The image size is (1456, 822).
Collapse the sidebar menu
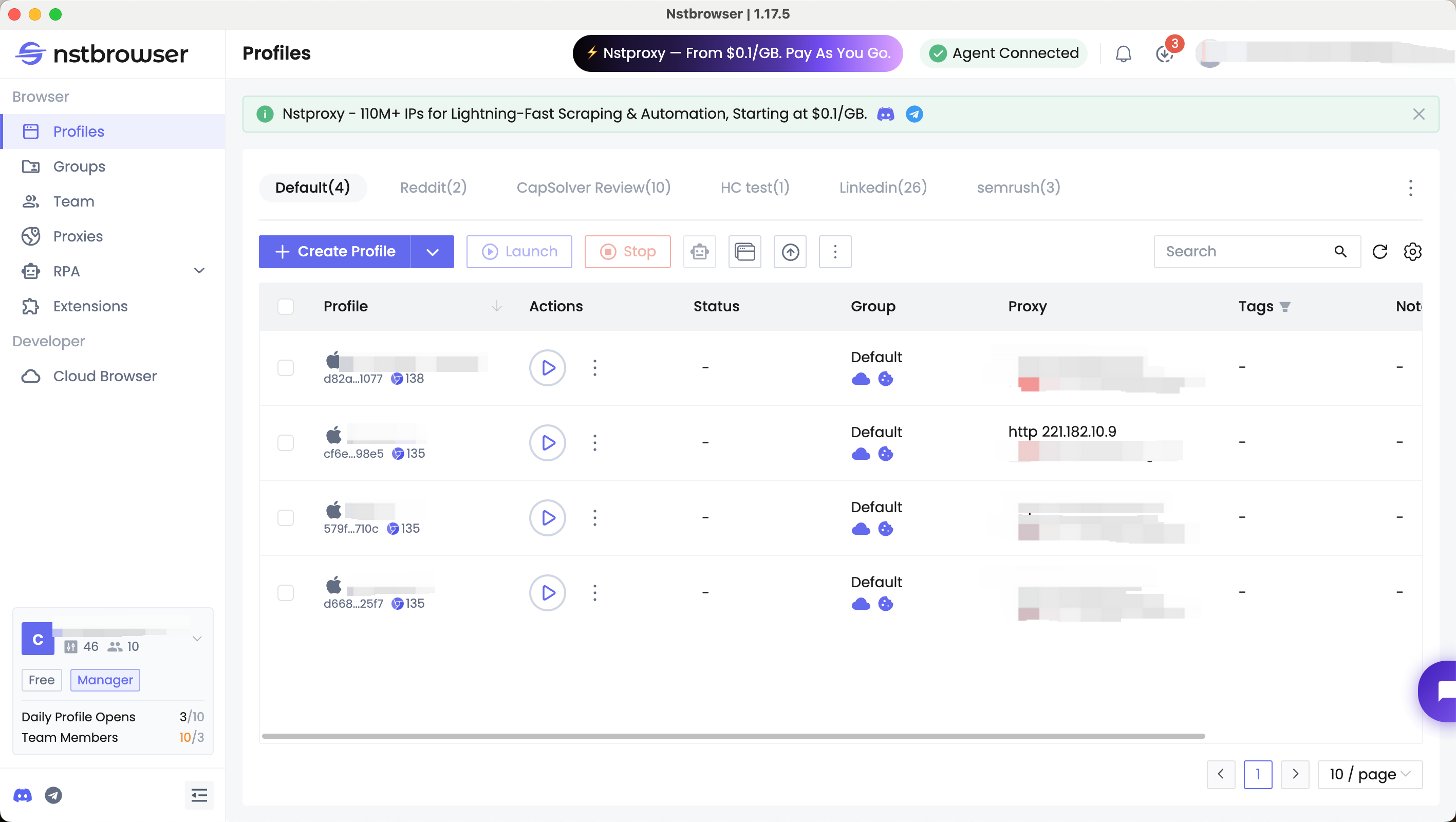(x=199, y=795)
